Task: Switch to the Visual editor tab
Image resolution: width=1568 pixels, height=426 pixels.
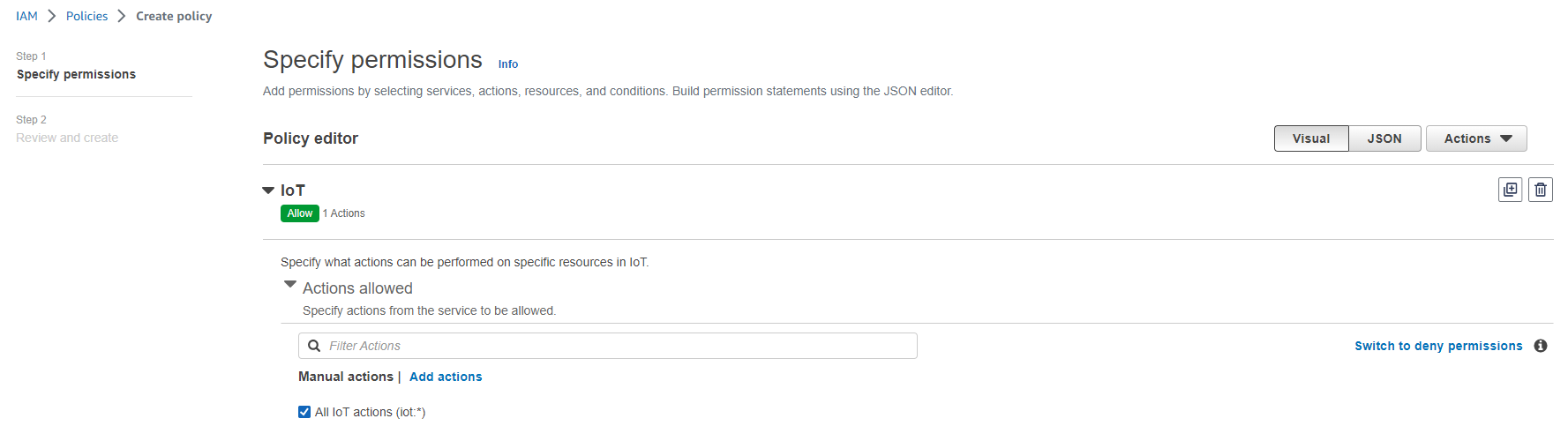Action: pos(1310,138)
